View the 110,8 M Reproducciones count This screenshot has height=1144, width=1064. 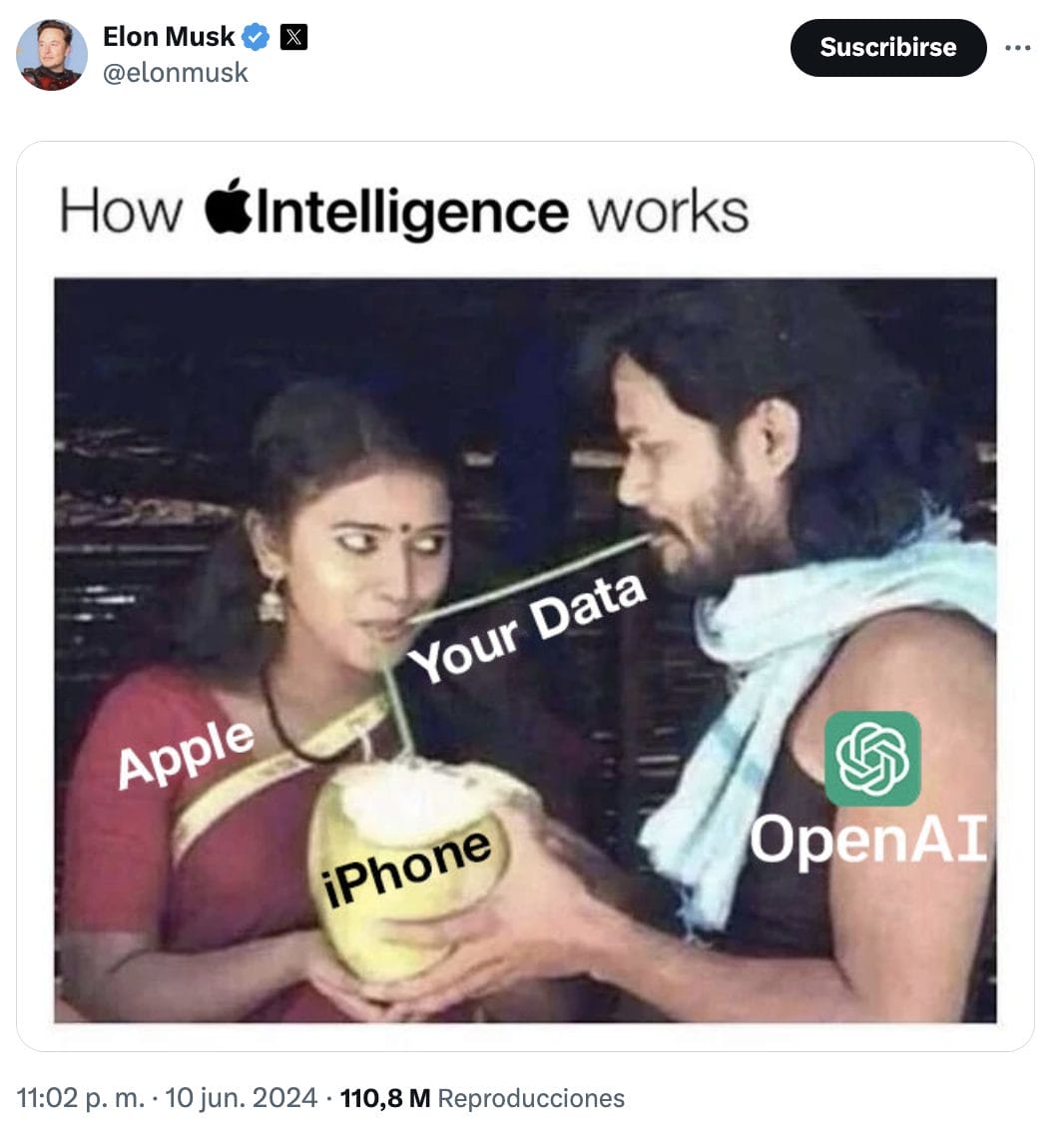[x=482, y=1097]
